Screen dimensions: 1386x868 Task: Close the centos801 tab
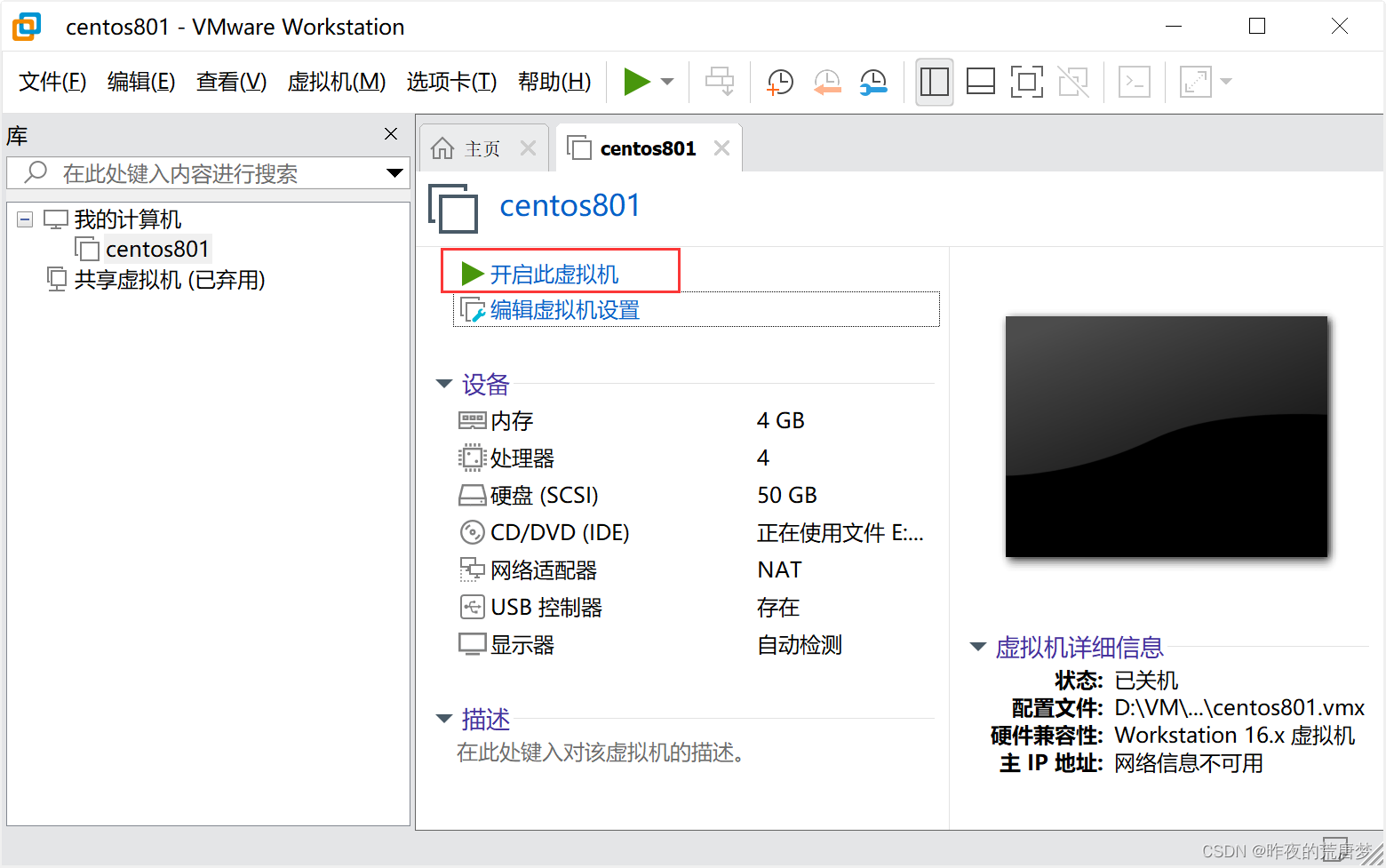click(x=721, y=148)
